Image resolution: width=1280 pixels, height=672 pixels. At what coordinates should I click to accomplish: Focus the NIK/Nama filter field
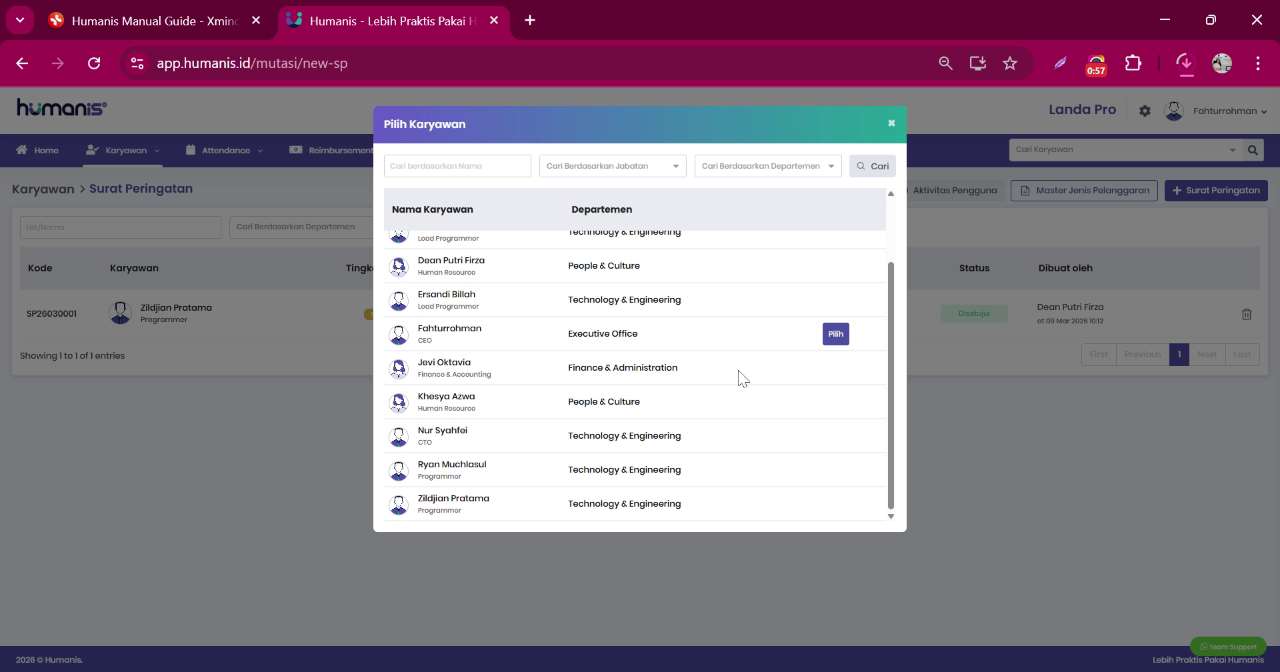point(120,227)
